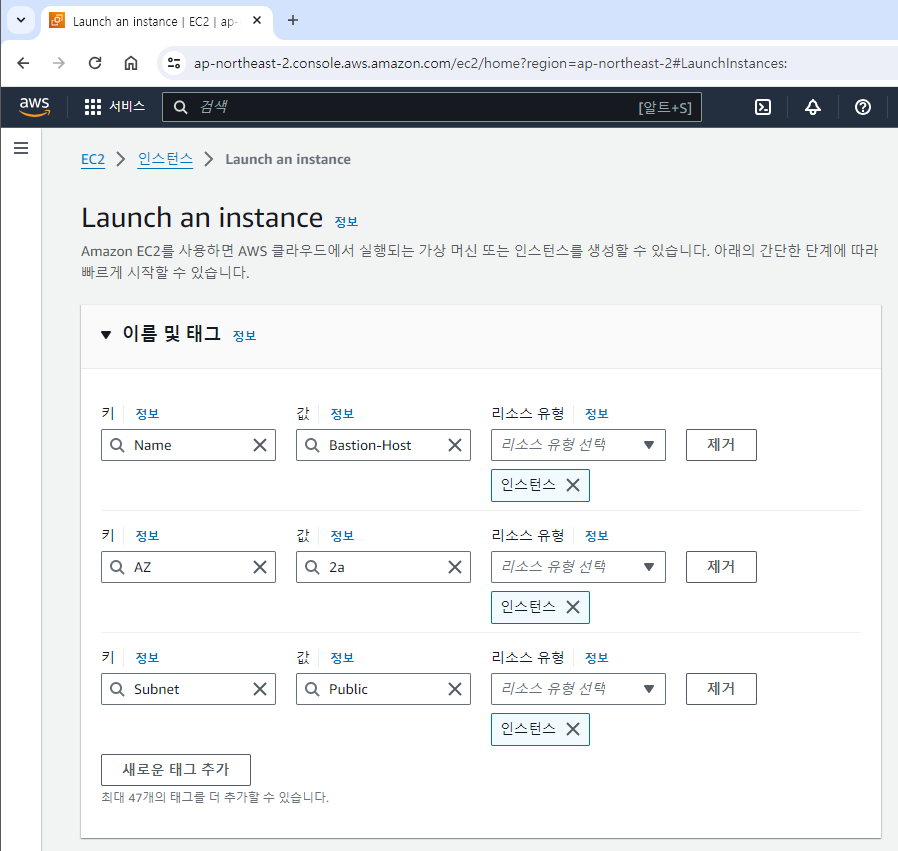Click the Name key input field
Viewport: 898px width, 851px height.
[188, 445]
